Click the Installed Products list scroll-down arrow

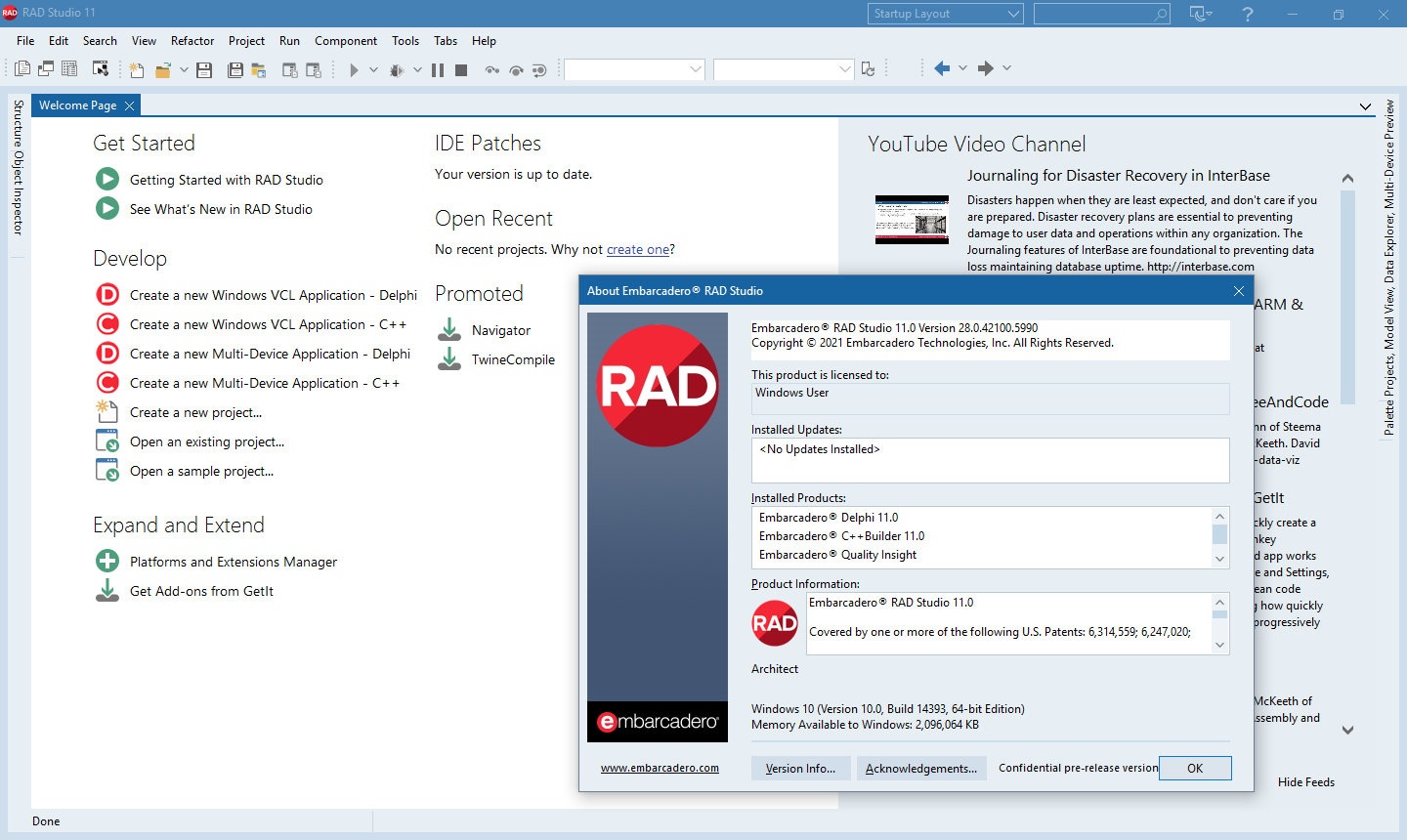click(1219, 559)
